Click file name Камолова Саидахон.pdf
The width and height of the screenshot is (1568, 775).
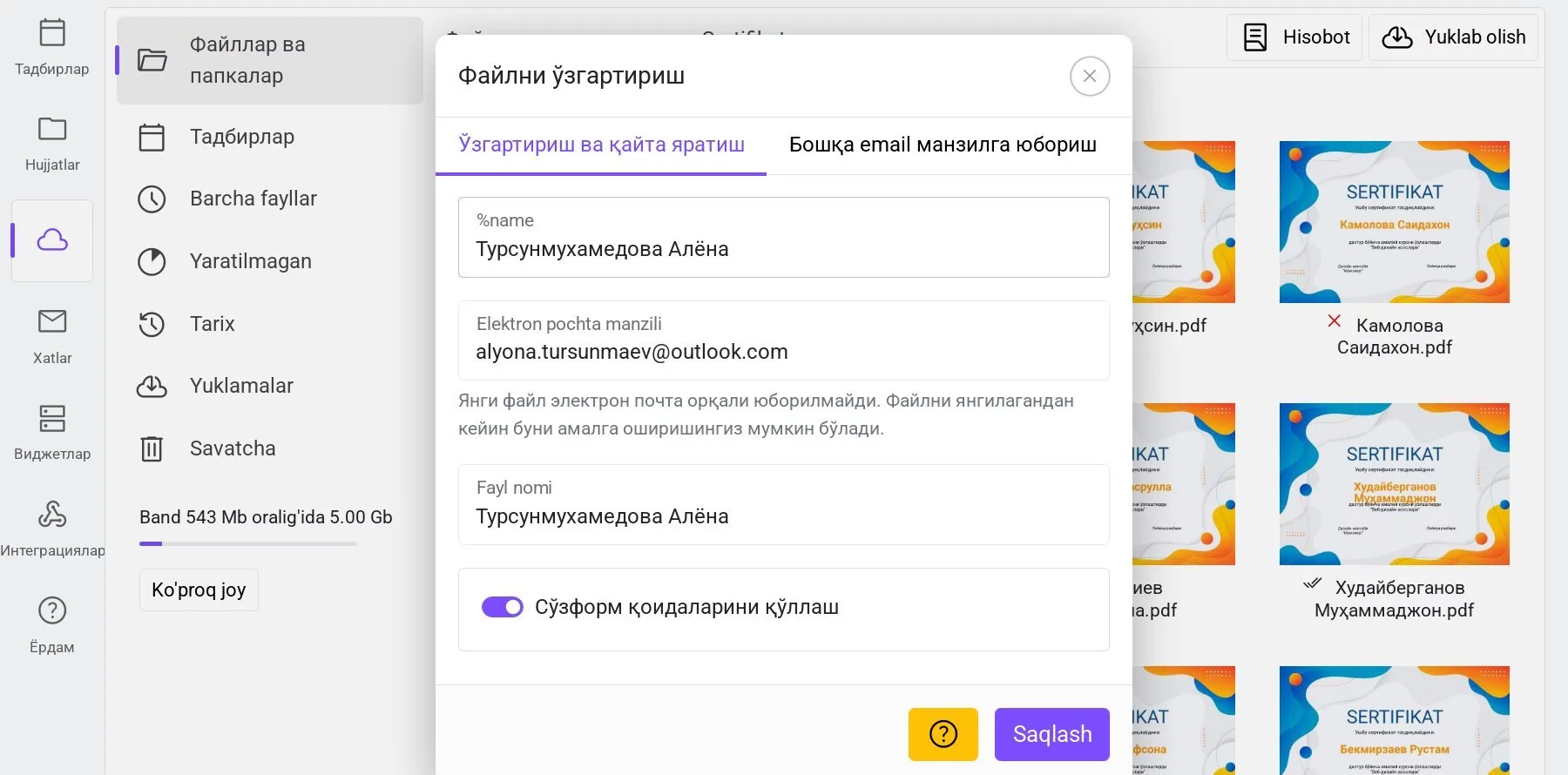(x=1395, y=336)
